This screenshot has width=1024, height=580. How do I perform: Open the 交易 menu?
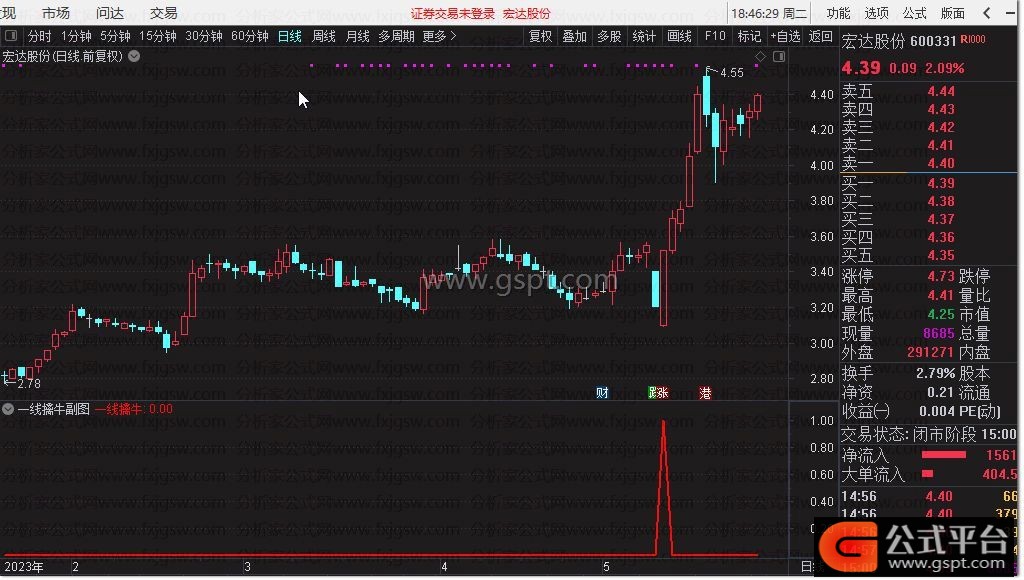point(163,13)
